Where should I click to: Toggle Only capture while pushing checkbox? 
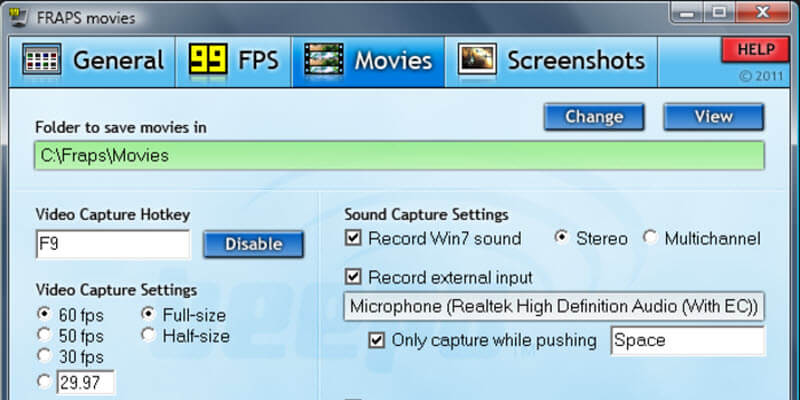[x=377, y=340]
